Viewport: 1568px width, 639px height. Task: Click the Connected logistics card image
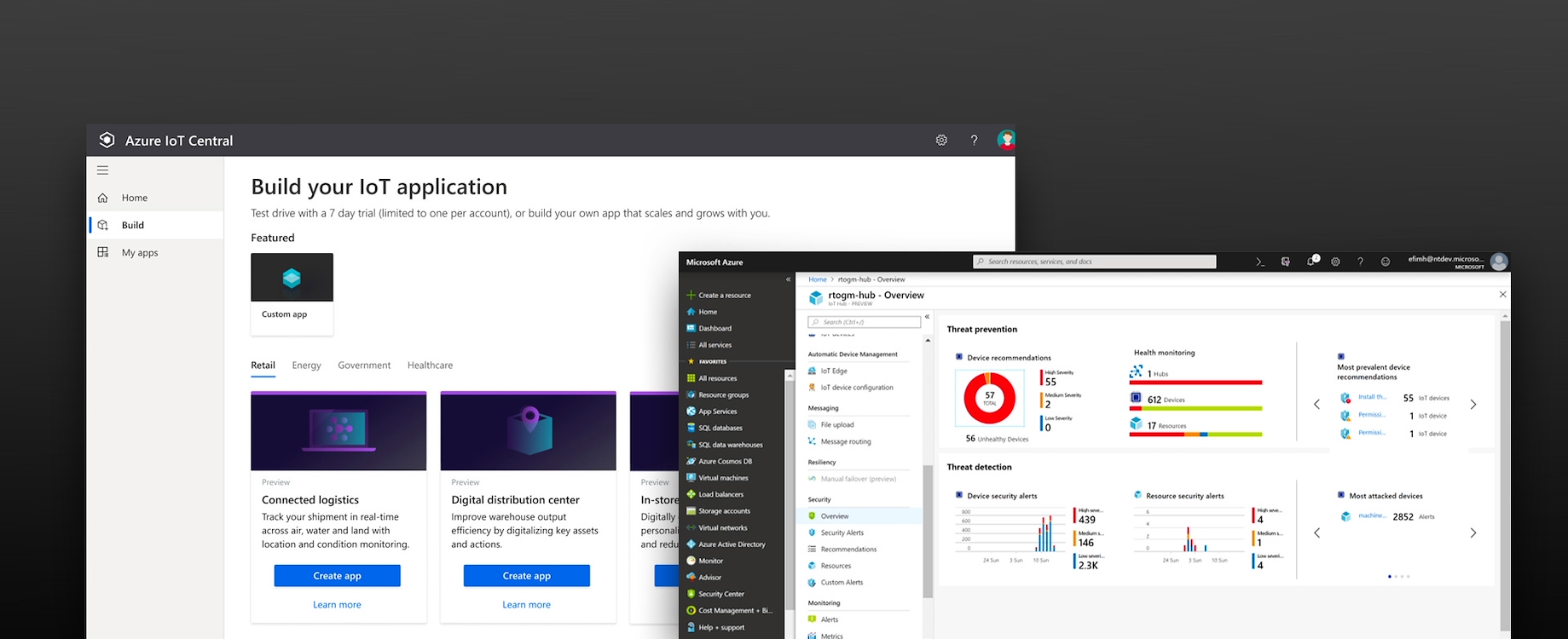338,431
